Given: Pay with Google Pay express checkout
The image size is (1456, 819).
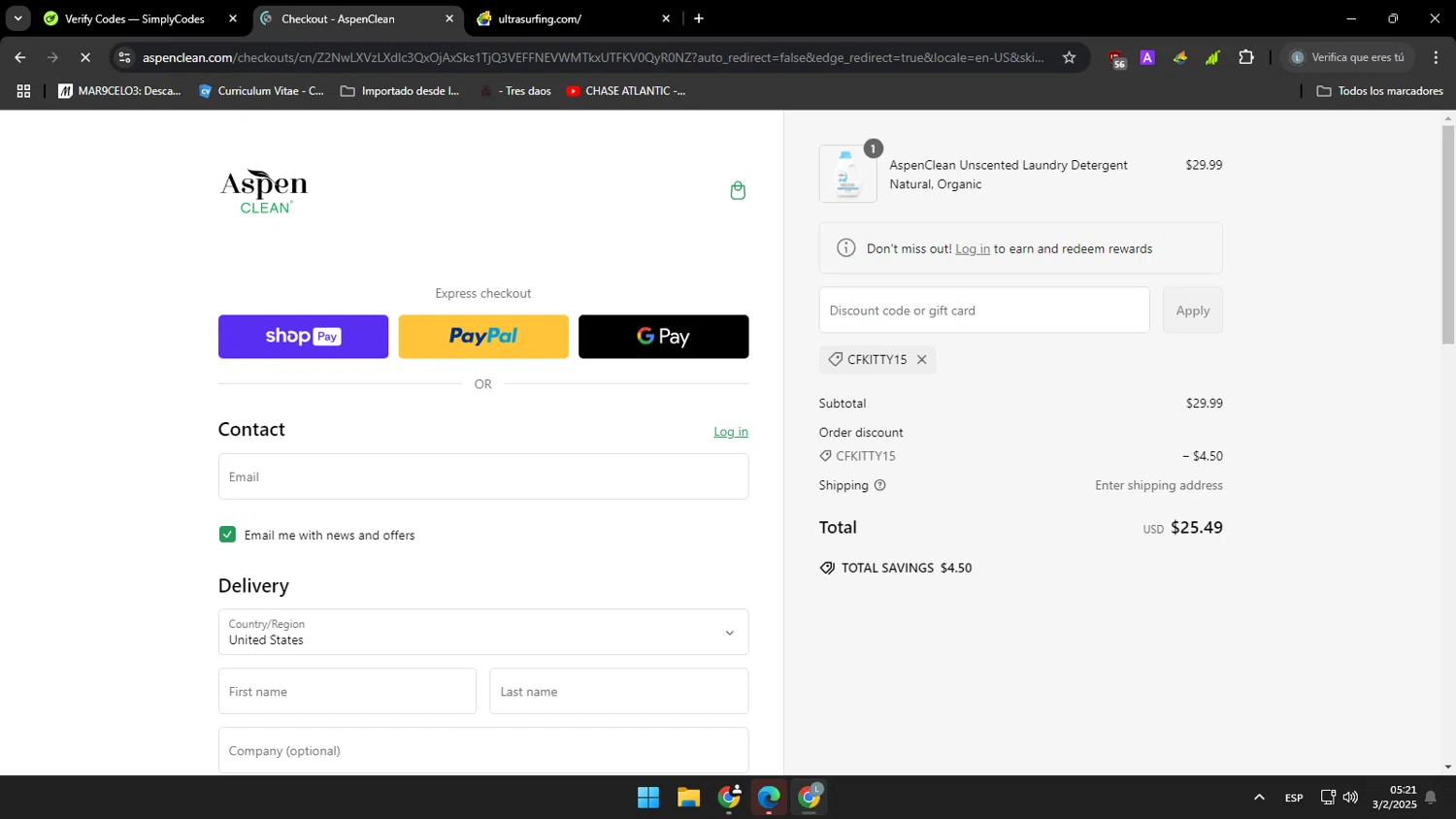Looking at the screenshot, I should click(663, 337).
